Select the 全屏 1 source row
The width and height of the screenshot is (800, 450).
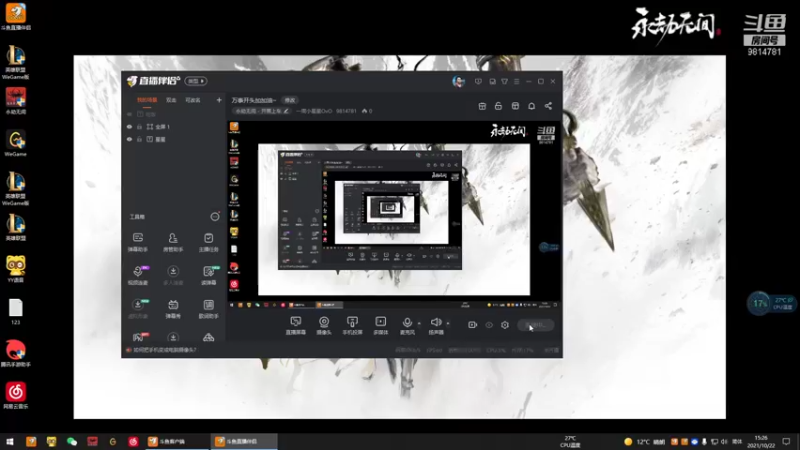click(x=173, y=127)
